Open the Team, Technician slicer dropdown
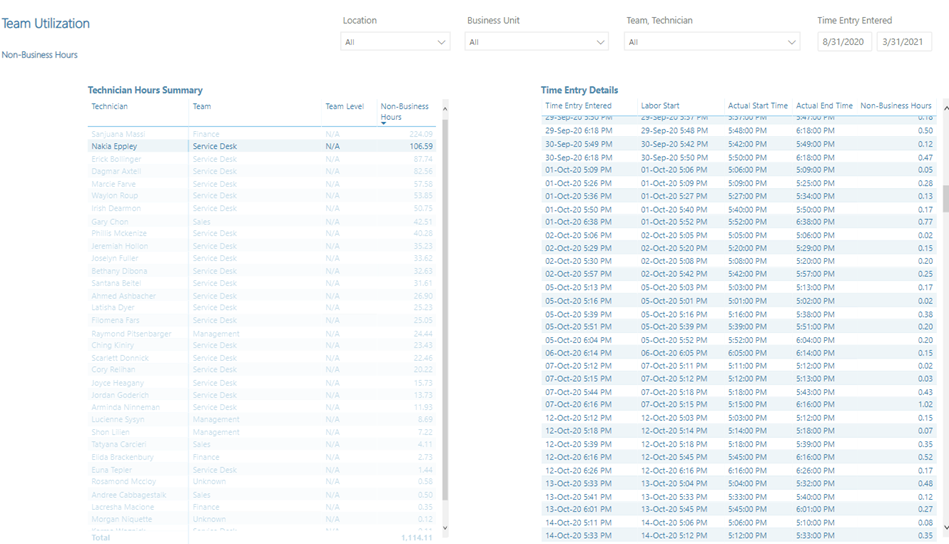This screenshot has width=949, height=544. click(x=711, y=42)
